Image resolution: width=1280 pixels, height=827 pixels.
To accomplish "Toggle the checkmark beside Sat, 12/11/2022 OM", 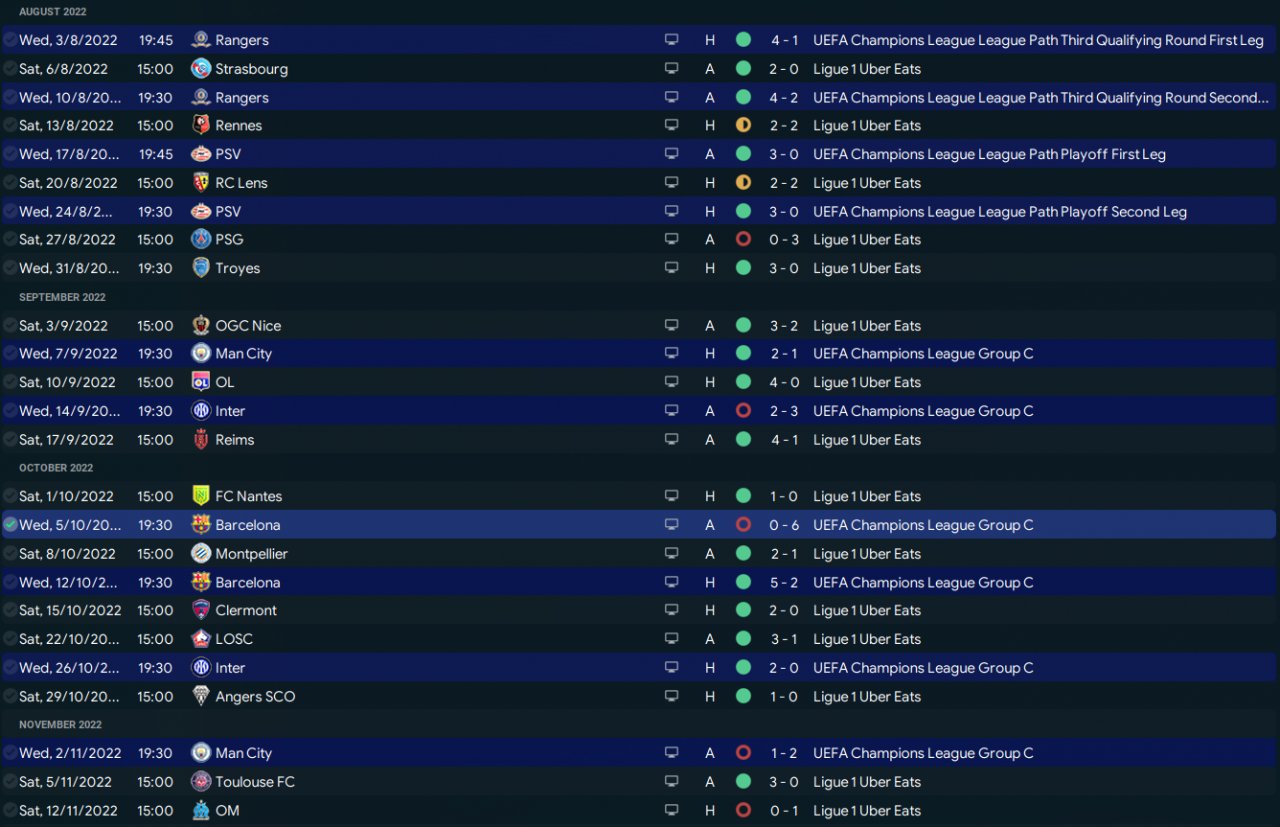I will tap(10, 811).
